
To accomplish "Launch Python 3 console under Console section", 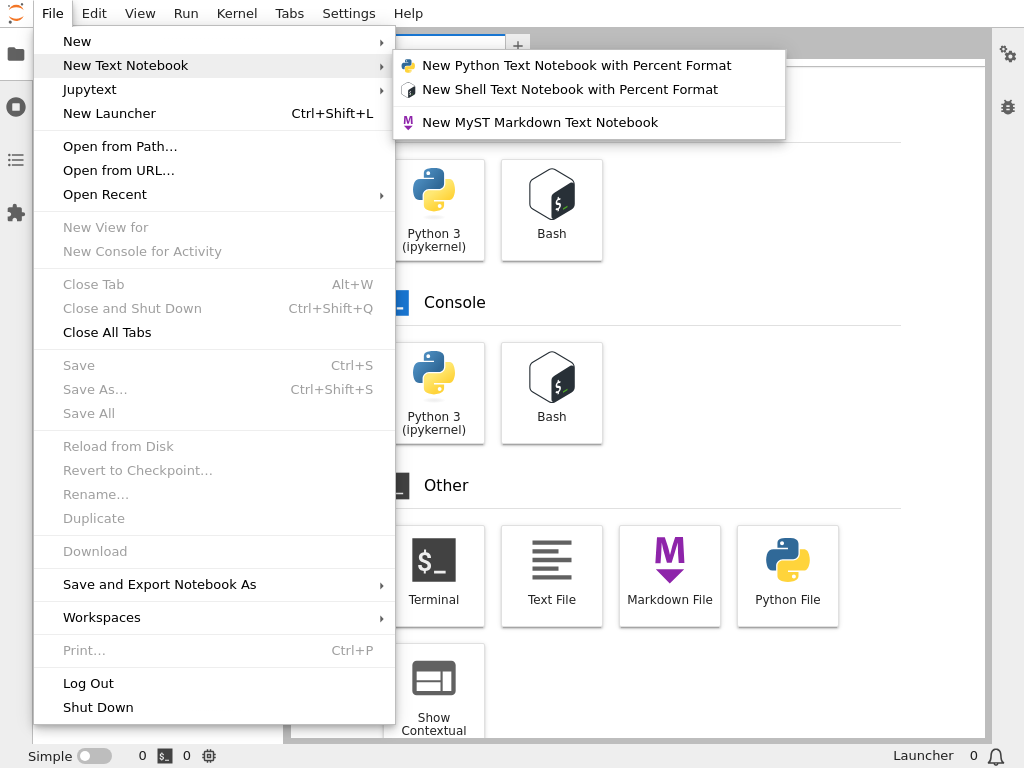I will [434, 393].
